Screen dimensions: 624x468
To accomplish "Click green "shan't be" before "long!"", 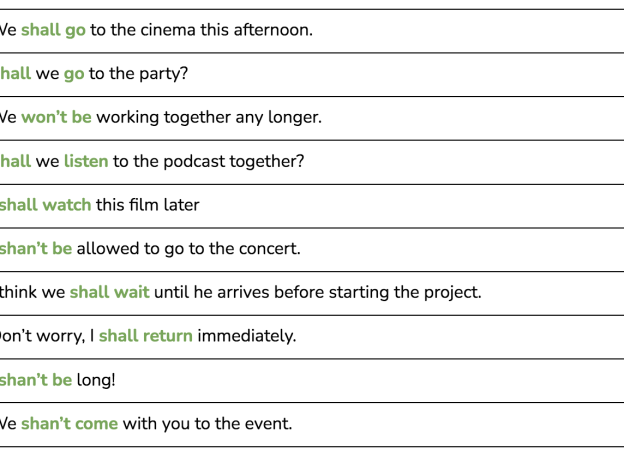I will coord(36,380).
